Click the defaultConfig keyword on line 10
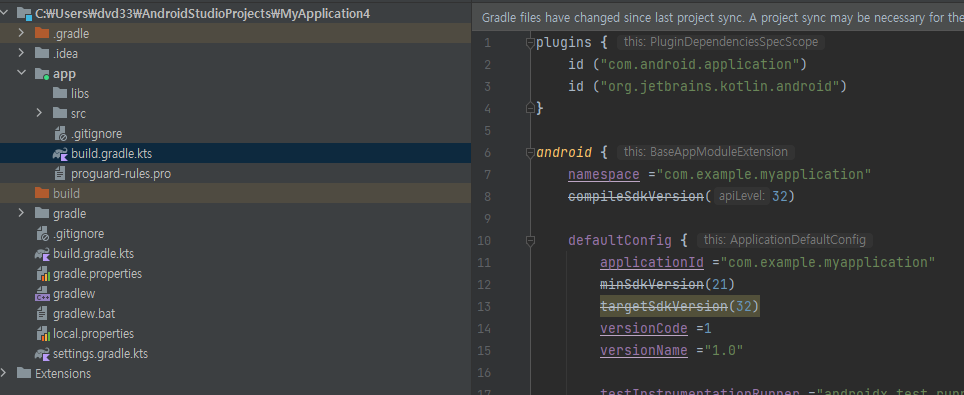The image size is (964, 395). tap(620, 240)
